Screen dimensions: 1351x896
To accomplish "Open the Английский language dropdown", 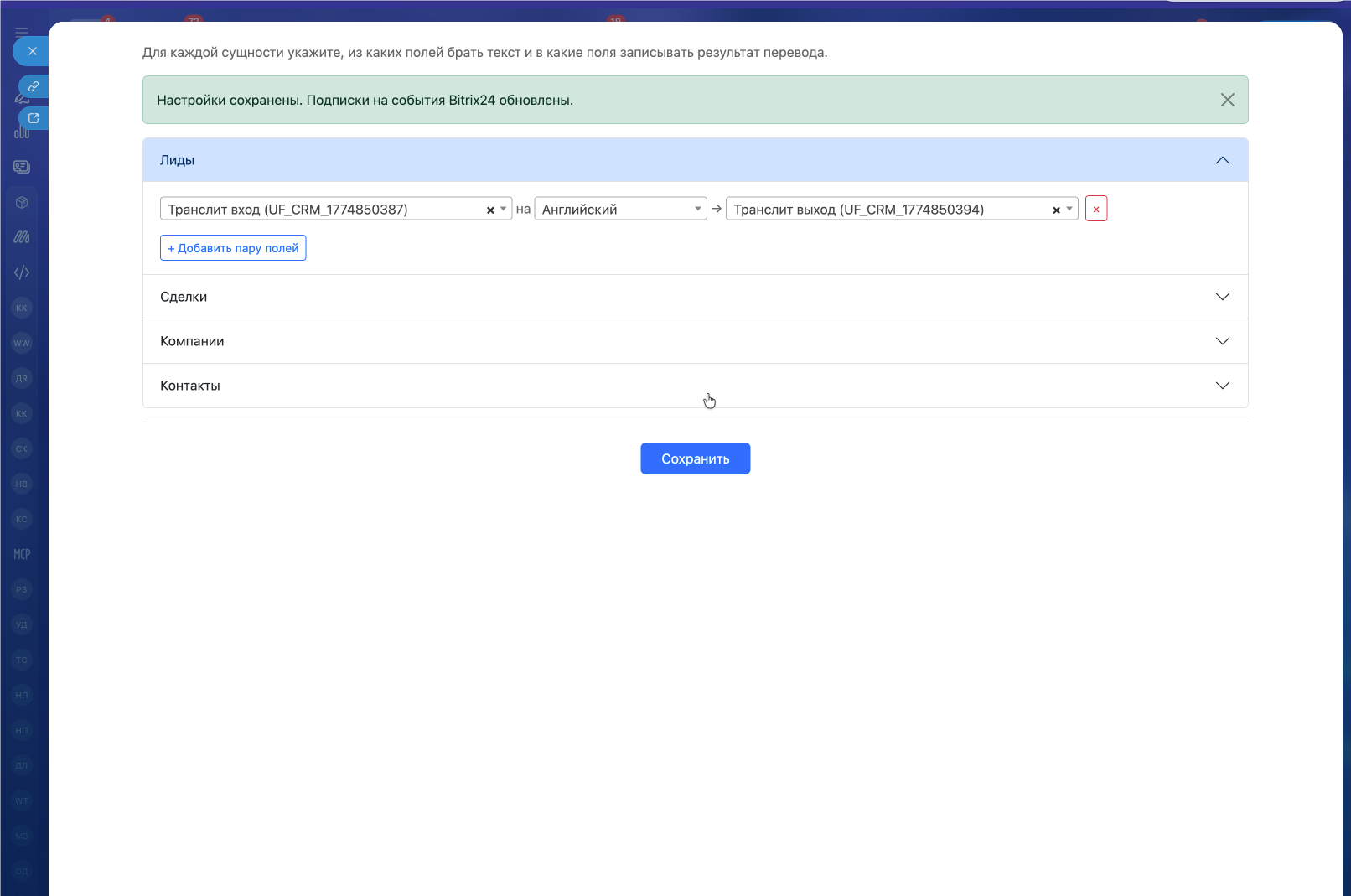I will [620, 209].
